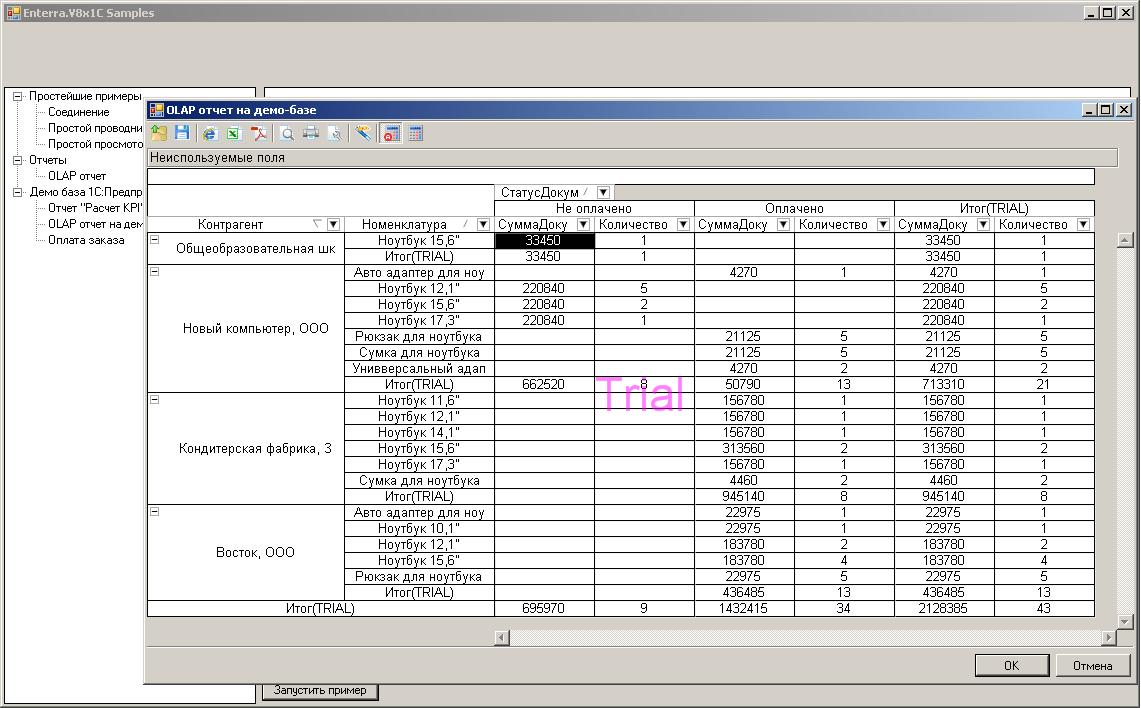Click the Оплачено column header
The image size is (1141, 708).
[x=794, y=208]
